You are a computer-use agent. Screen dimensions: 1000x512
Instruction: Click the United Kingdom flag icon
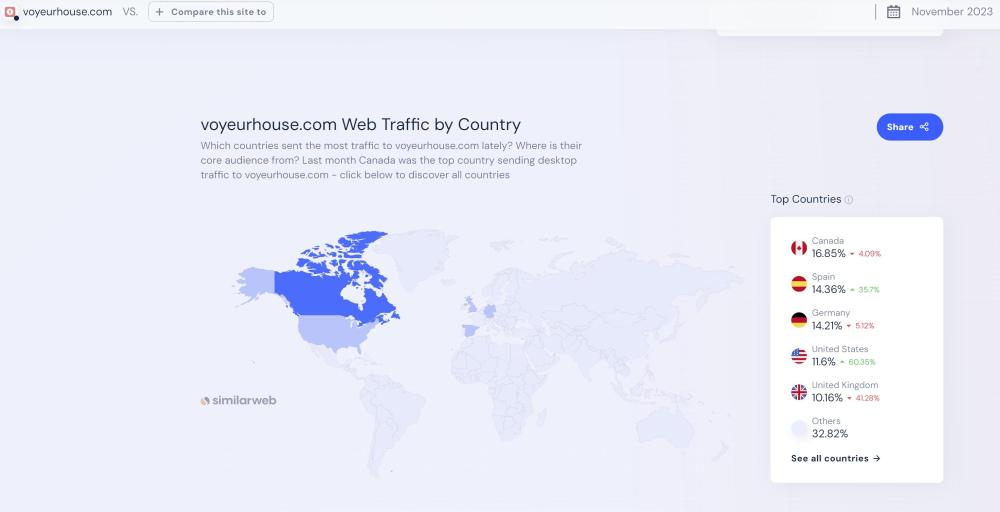pos(799,392)
